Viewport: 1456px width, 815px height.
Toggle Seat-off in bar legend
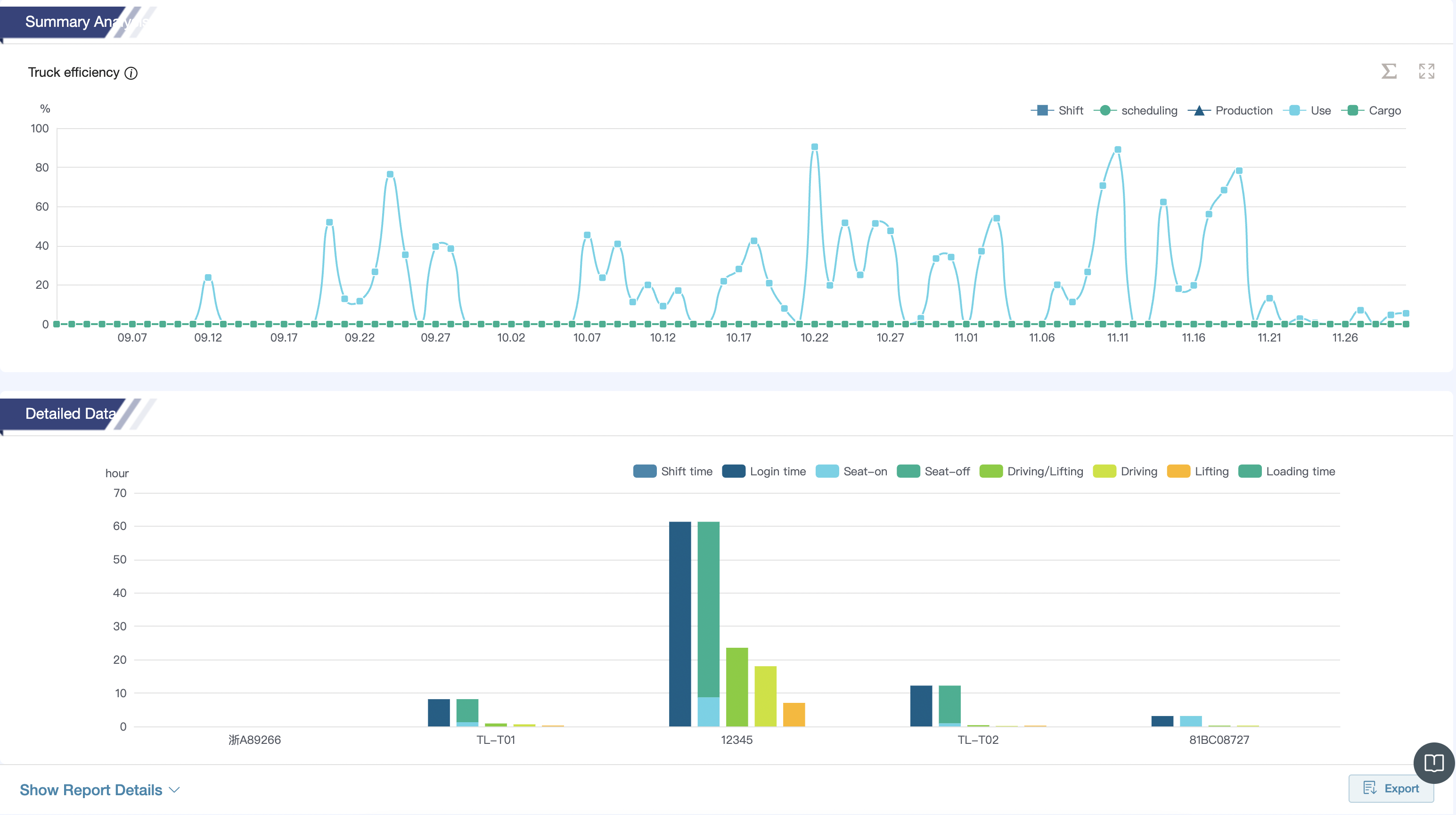[934, 472]
